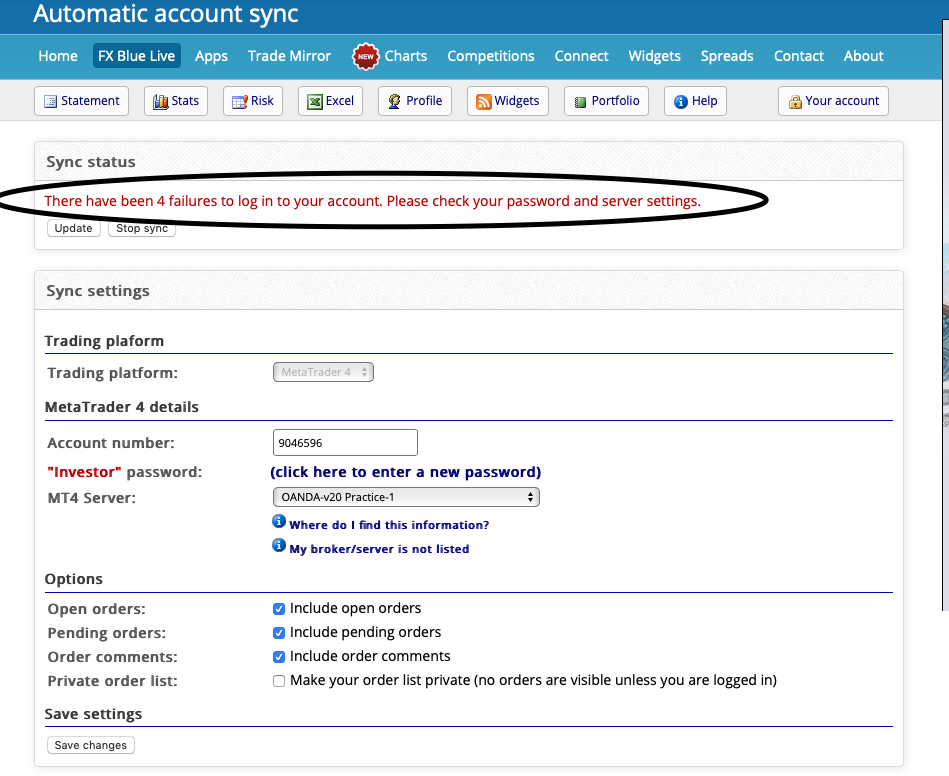Click the Risk table icon

[x=240, y=102]
